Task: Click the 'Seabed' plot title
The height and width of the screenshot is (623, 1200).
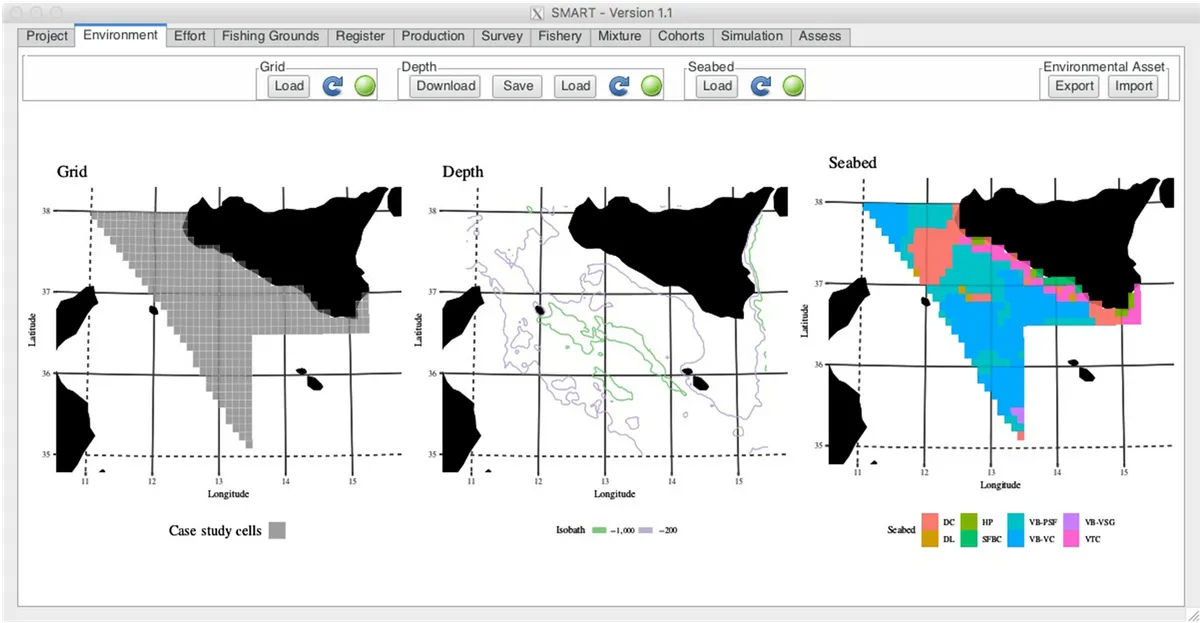Action: click(x=852, y=162)
